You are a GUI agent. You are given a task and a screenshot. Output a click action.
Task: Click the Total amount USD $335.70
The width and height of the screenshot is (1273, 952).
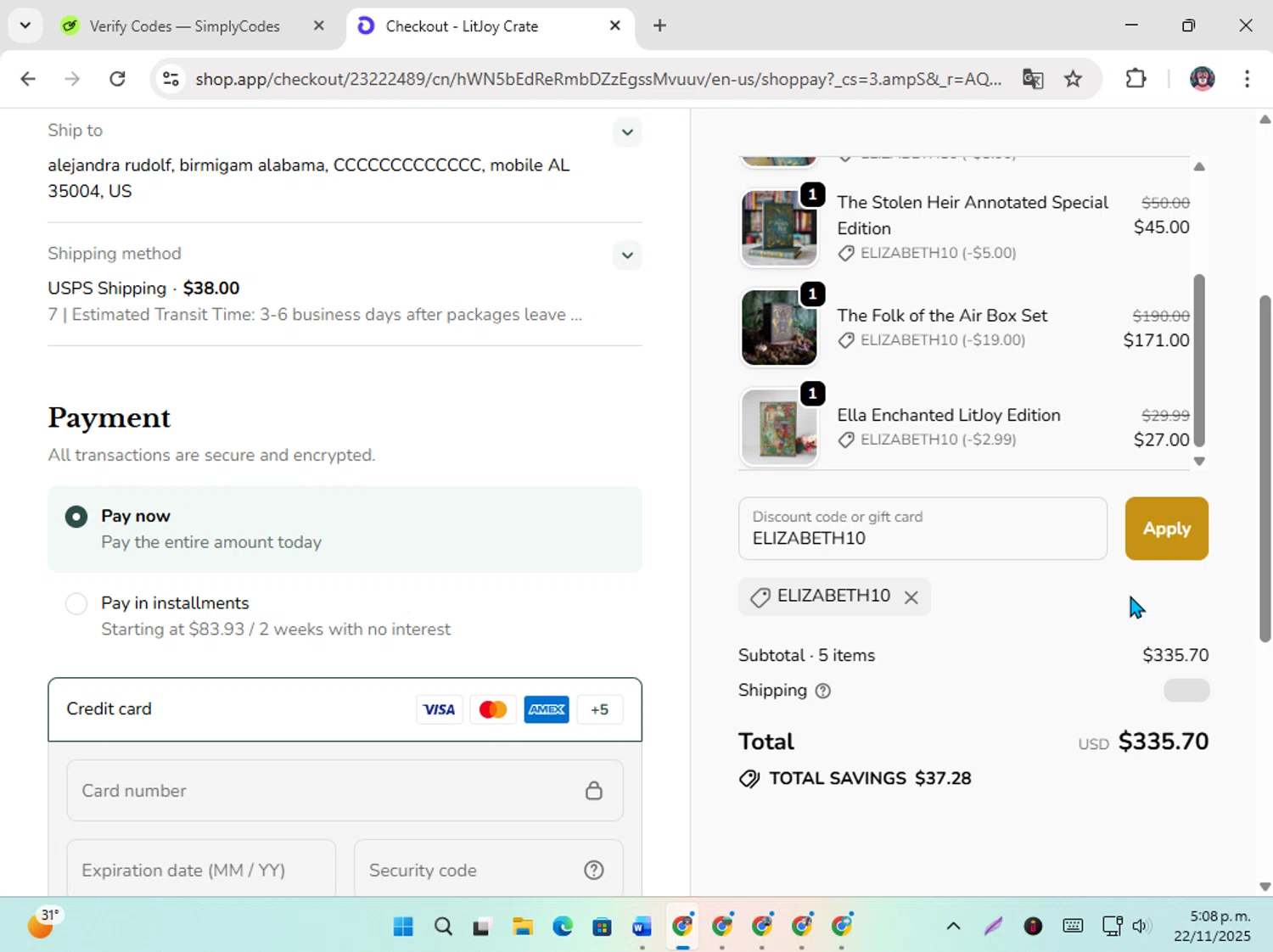[x=1143, y=742]
